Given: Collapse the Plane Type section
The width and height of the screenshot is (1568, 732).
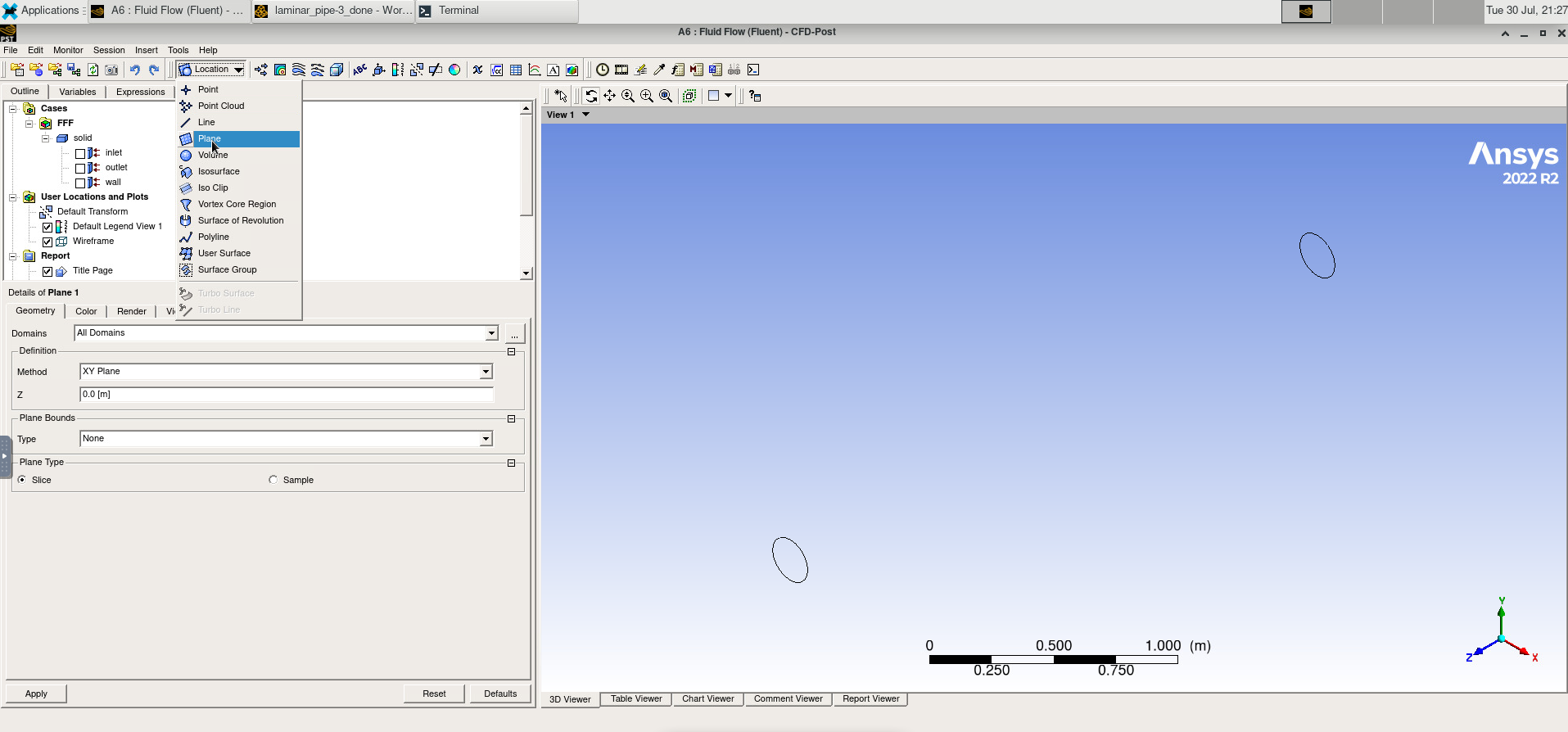Looking at the screenshot, I should click(x=511, y=463).
